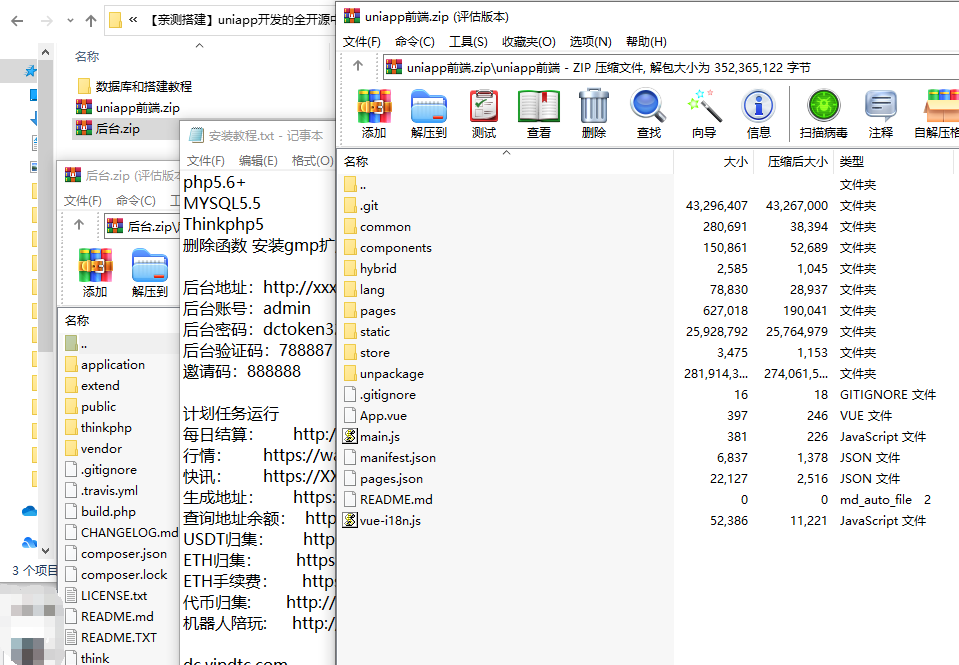This screenshot has width=959, height=665.
Task: Click the 信息 (Info) toolbar icon
Action: click(758, 106)
